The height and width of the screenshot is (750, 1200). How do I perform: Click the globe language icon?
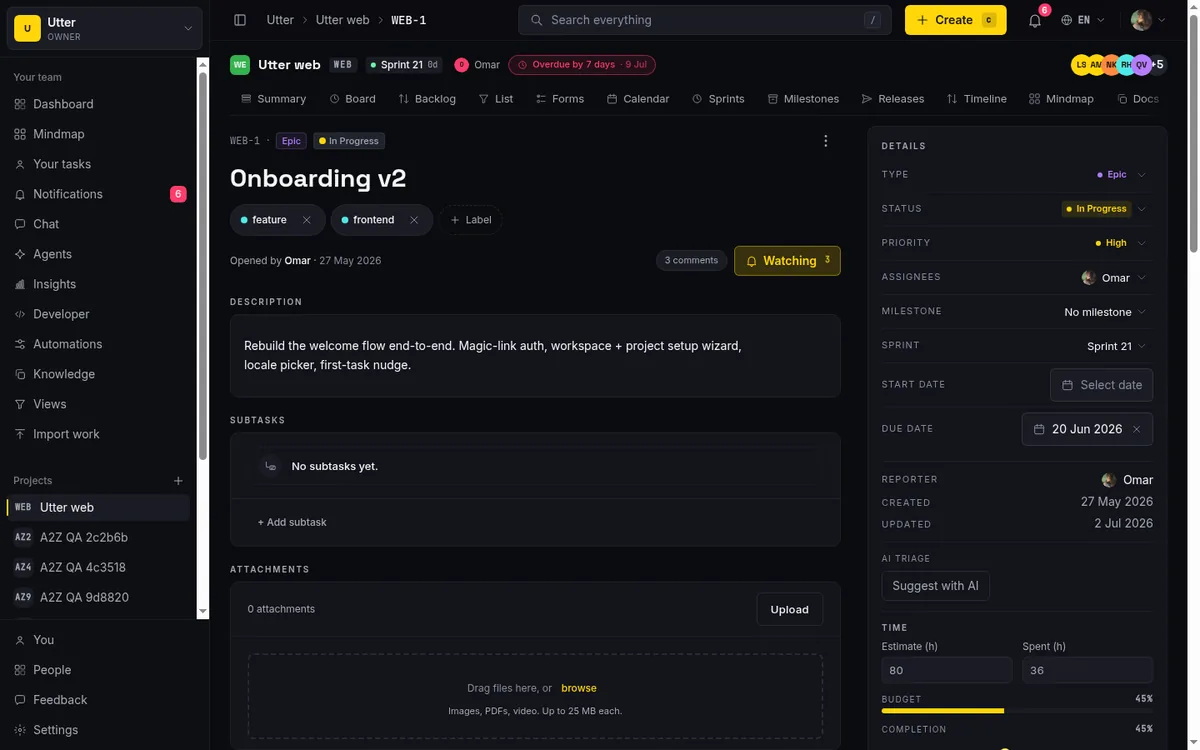[1067, 20]
